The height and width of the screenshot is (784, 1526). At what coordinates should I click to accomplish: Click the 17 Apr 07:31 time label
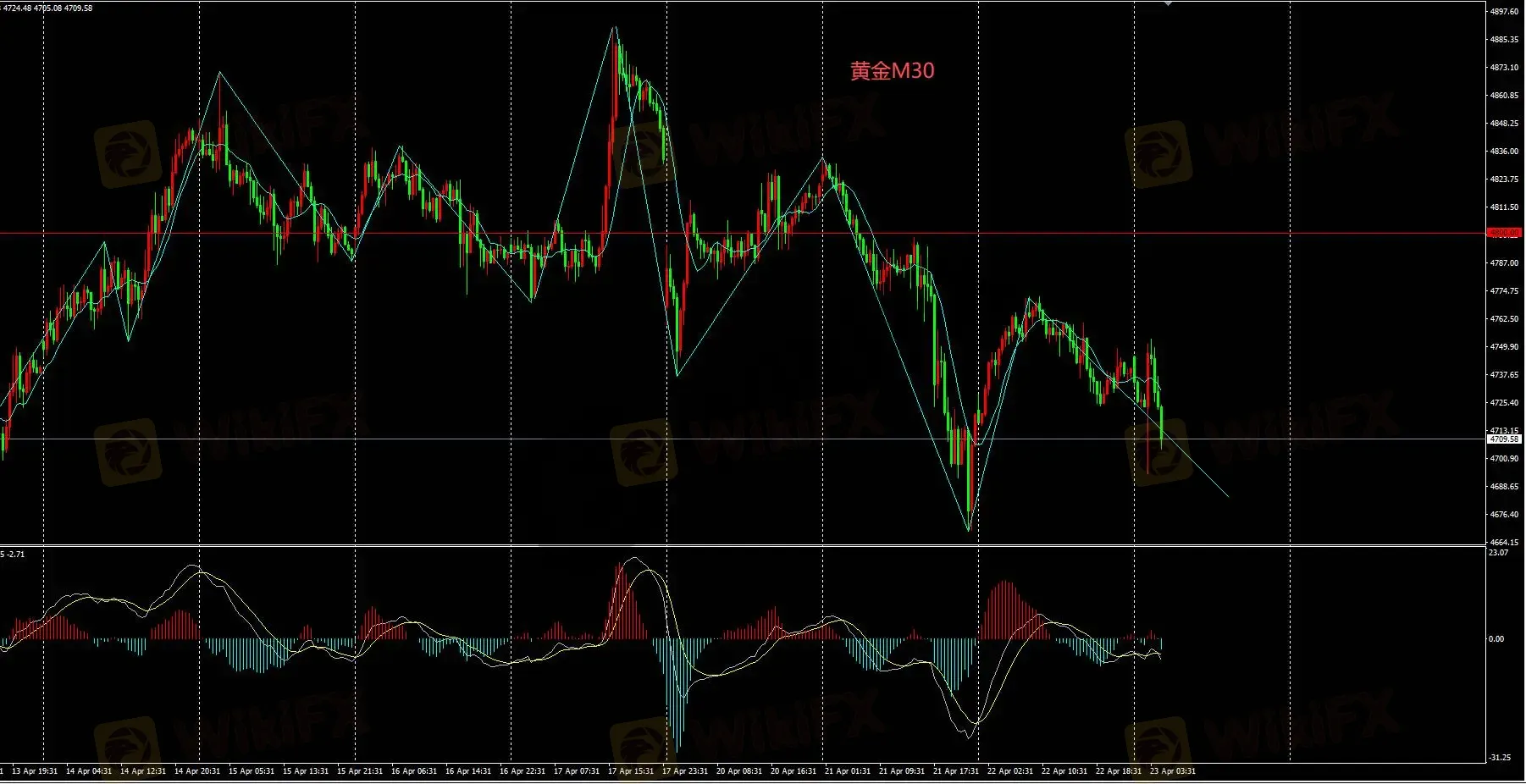coord(577,771)
